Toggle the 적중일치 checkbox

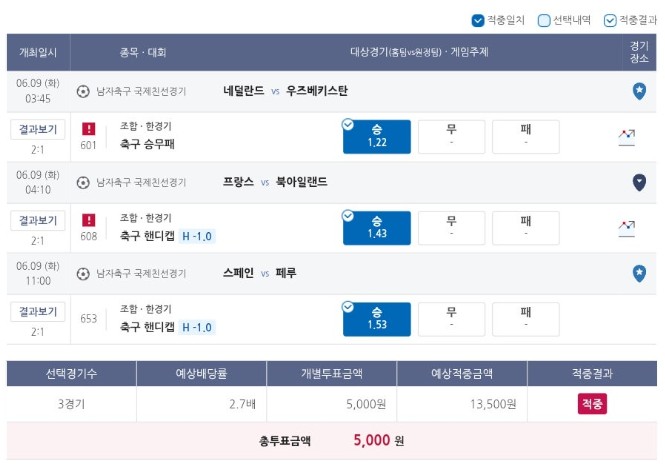pyautogui.click(x=478, y=20)
